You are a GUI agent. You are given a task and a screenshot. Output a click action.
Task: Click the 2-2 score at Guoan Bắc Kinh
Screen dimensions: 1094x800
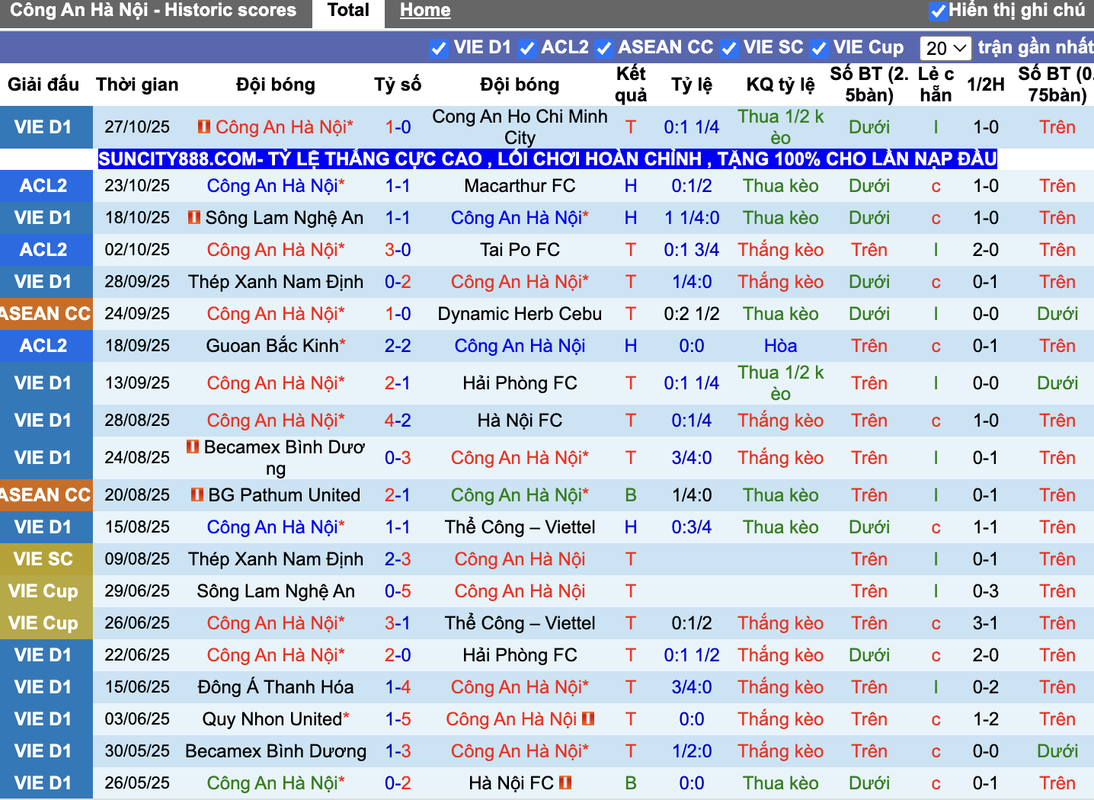pos(398,346)
